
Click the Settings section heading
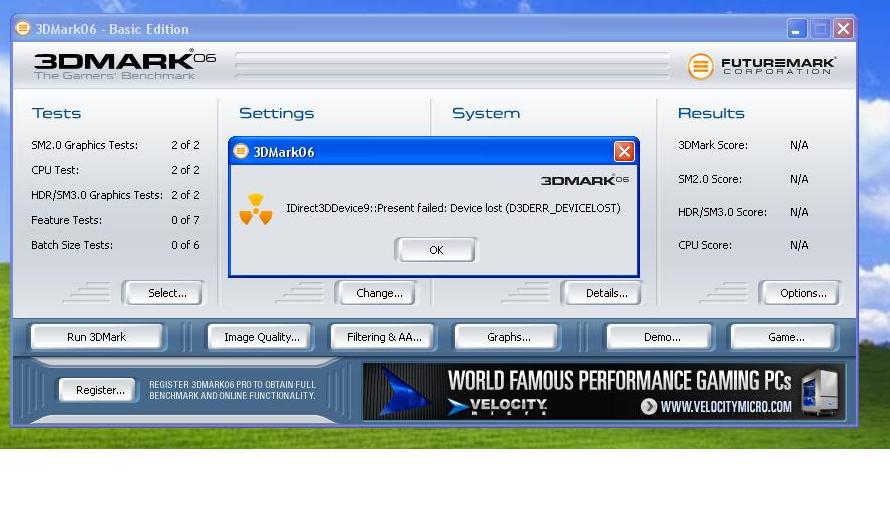coord(276,113)
